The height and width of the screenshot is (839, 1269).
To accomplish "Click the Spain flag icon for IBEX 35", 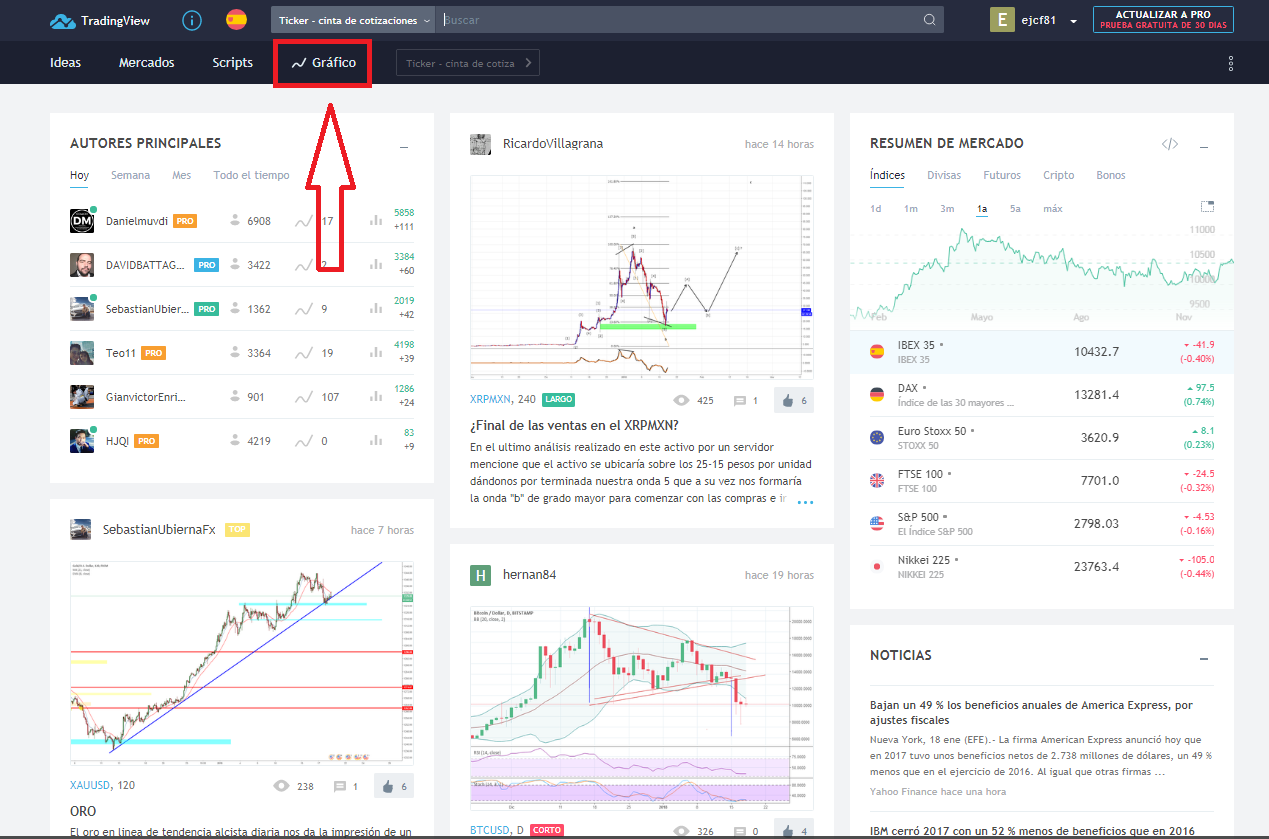I will pyautogui.click(x=877, y=351).
